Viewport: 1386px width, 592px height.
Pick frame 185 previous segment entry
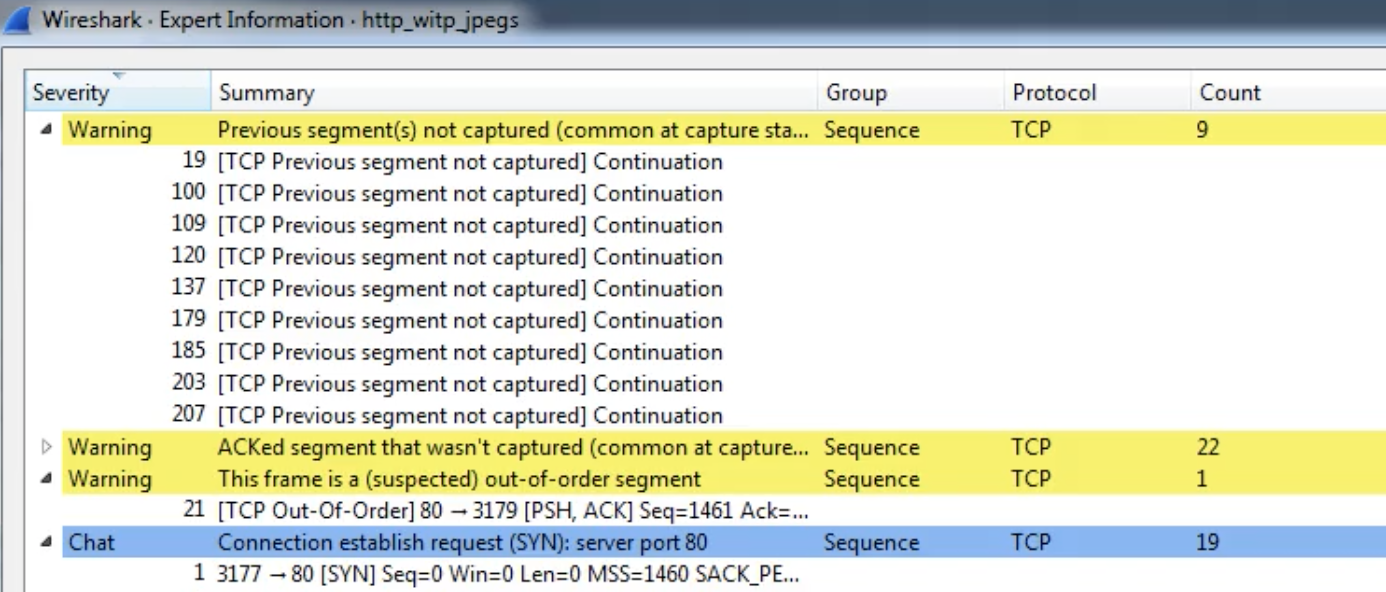[470, 352]
